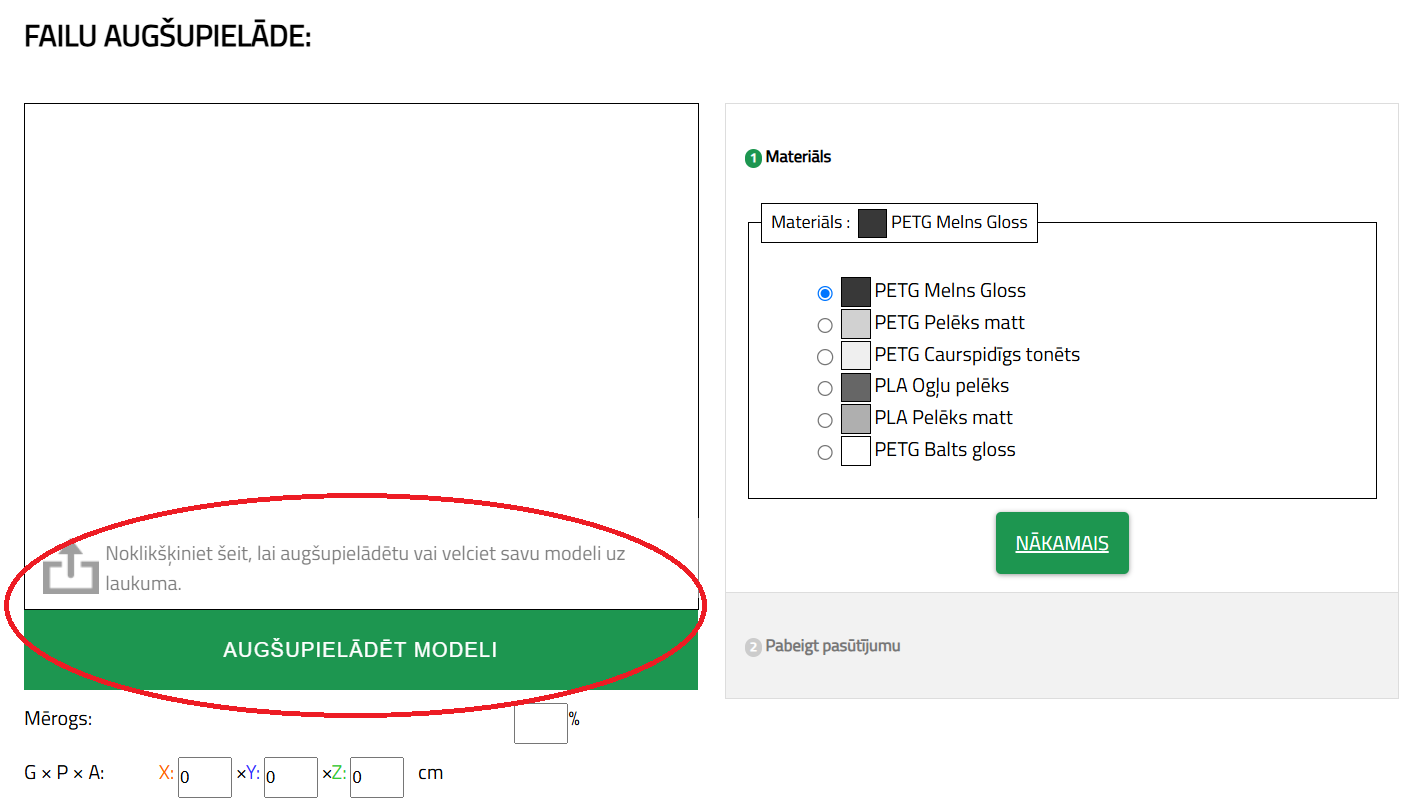The image size is (1427, 807).
Task: Click the green step 1 Materiāls badge
Action: [753, 158]
